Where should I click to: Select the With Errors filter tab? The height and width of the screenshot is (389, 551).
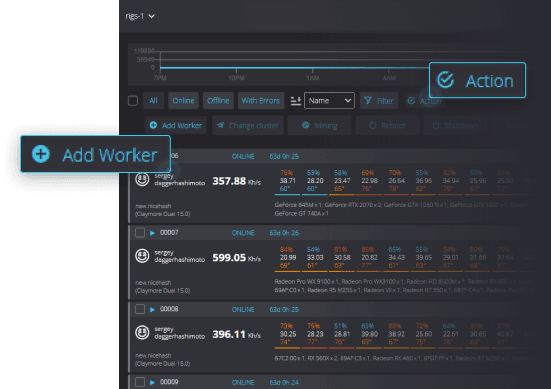point(261,101)
